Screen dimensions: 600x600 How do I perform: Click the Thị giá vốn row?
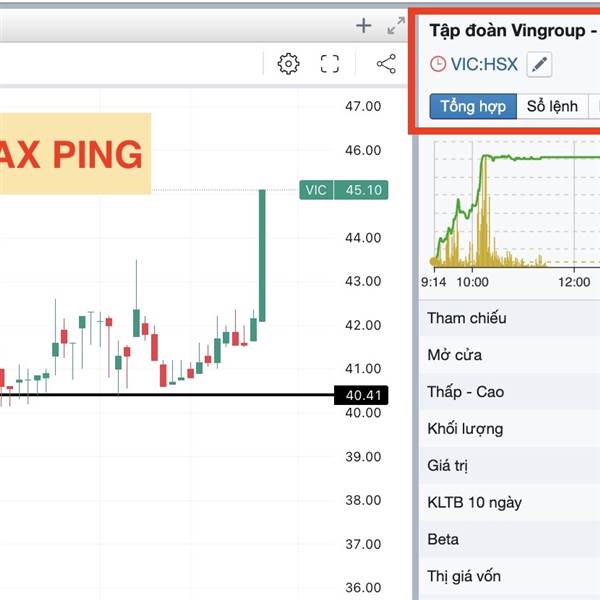[510, 576]
